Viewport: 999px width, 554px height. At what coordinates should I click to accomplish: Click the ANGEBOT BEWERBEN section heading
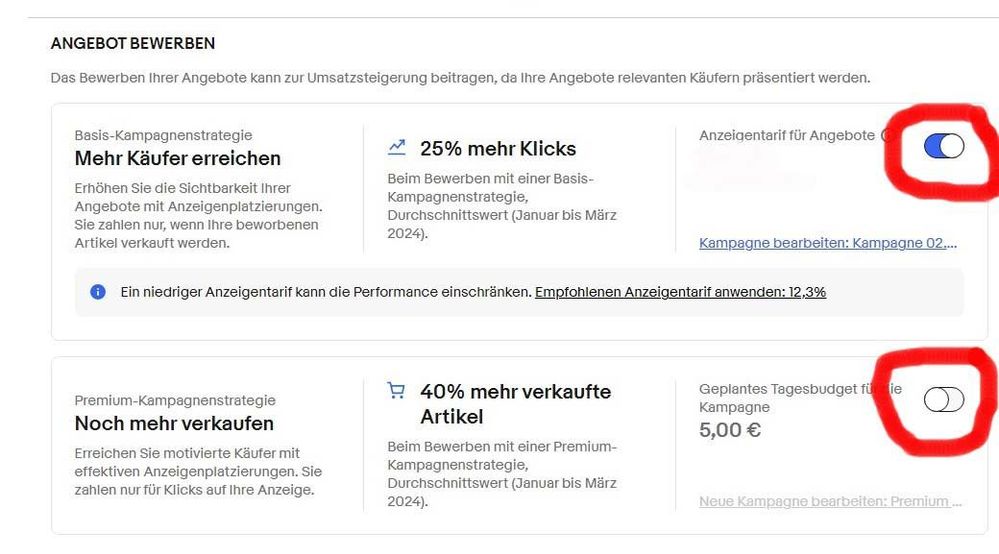pos(132,44)
